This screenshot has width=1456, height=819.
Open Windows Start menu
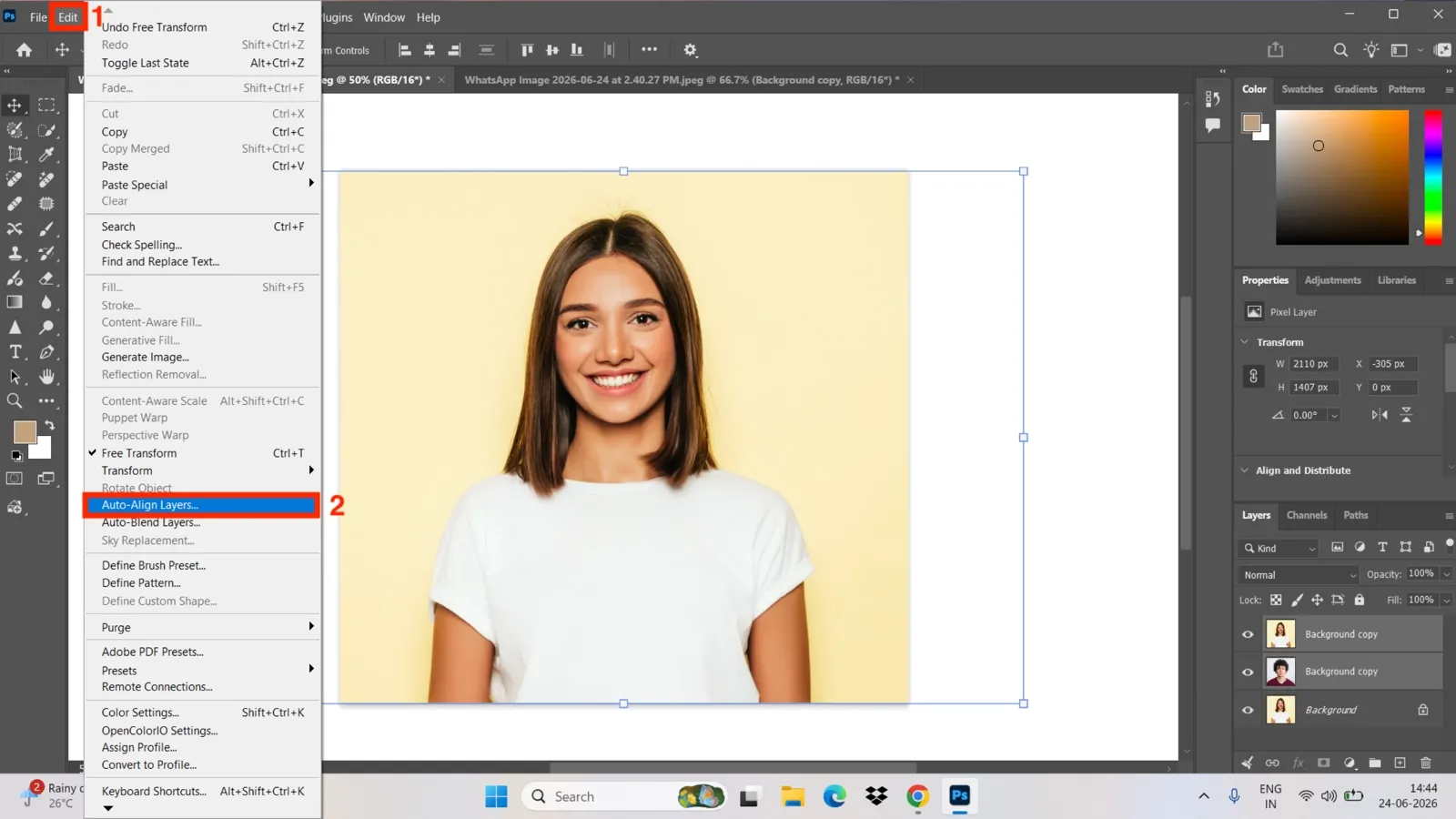point(496,796)
